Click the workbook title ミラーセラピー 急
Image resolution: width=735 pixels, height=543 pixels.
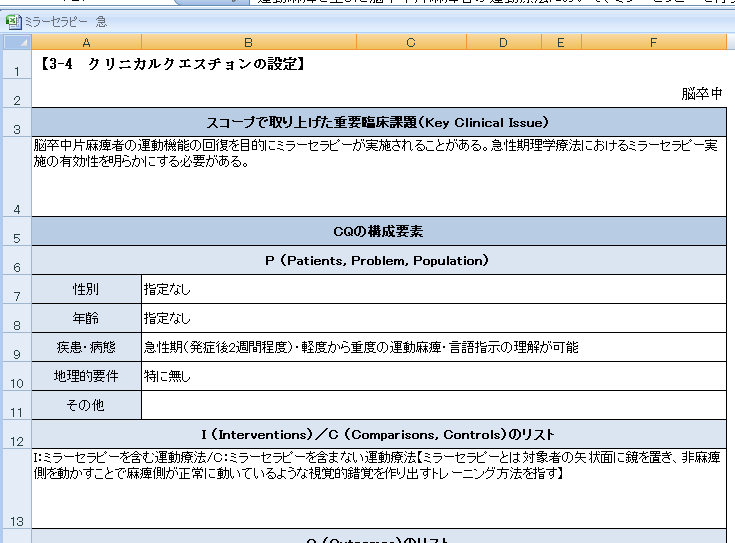[x=66, y=22]
